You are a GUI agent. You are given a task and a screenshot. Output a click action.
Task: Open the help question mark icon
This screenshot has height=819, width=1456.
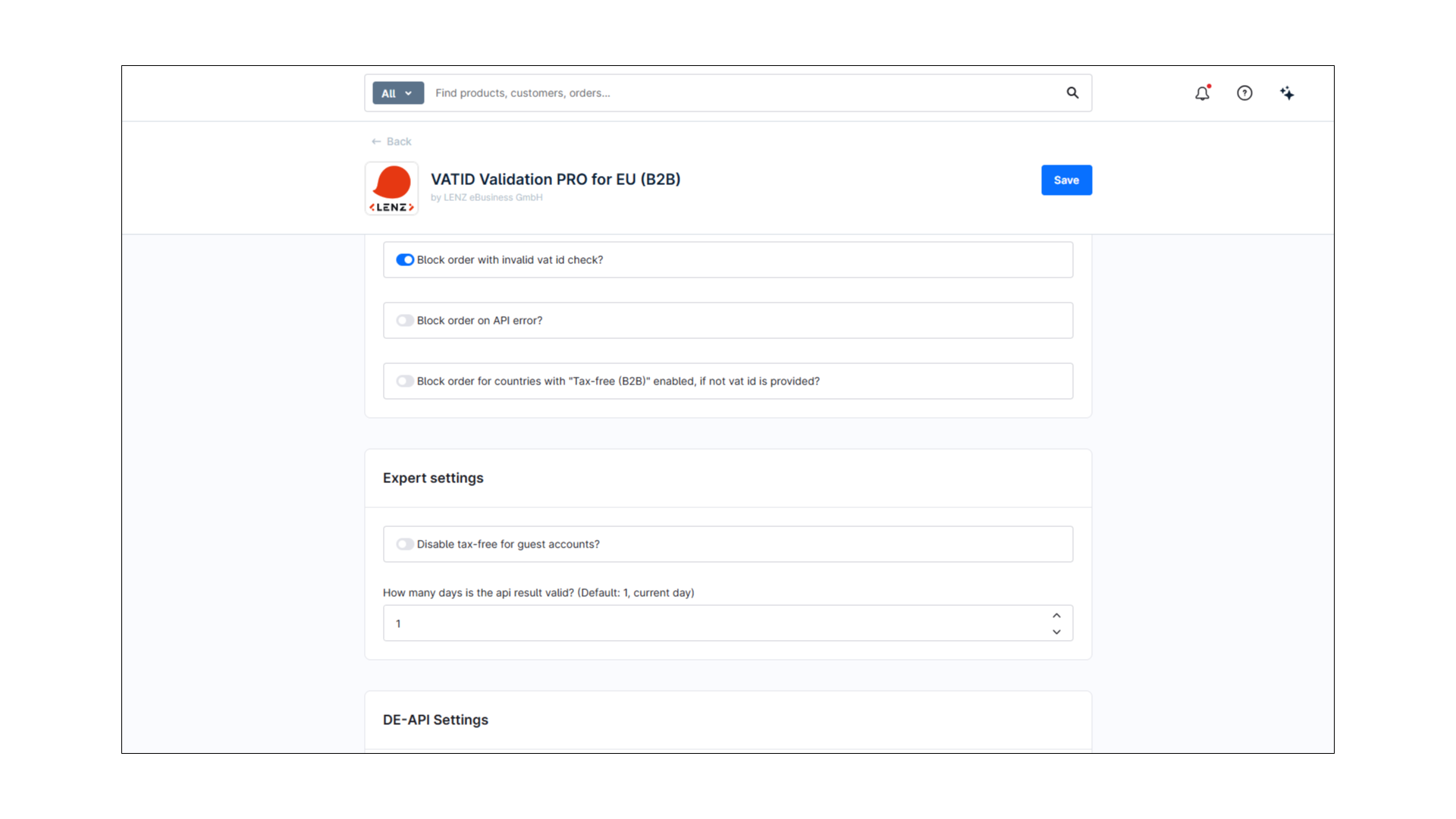tap(1244, 93)
